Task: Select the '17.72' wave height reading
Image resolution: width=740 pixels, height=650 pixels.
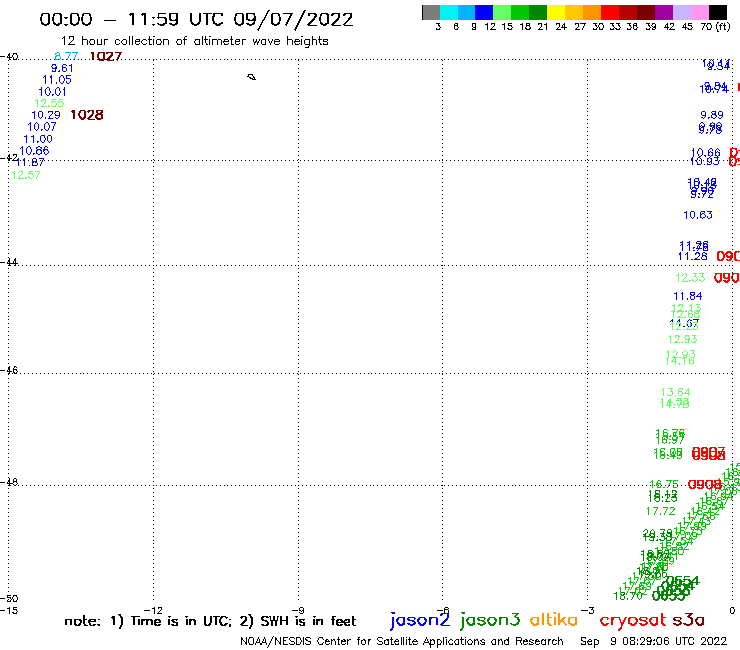Action: point(661,511)
